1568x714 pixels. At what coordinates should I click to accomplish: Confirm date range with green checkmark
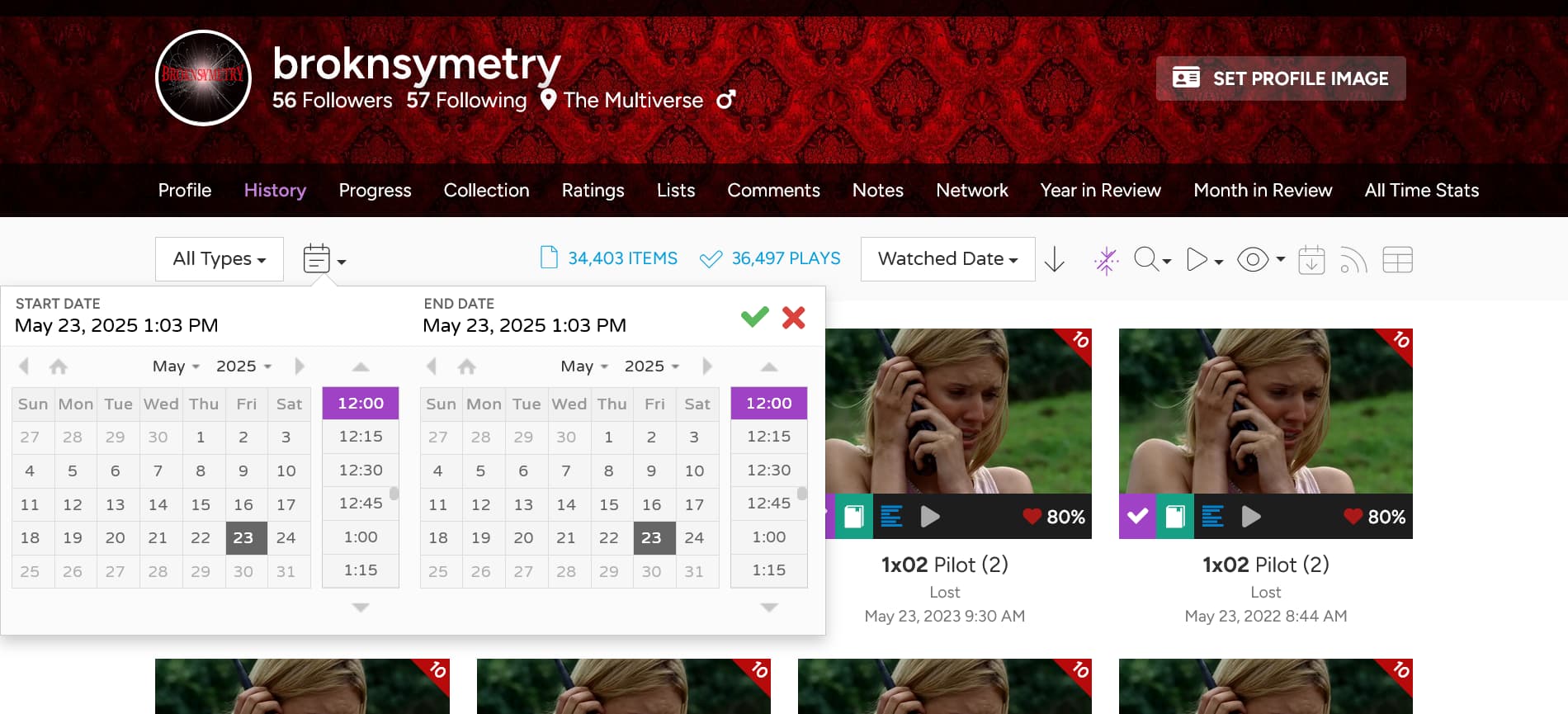754,317
